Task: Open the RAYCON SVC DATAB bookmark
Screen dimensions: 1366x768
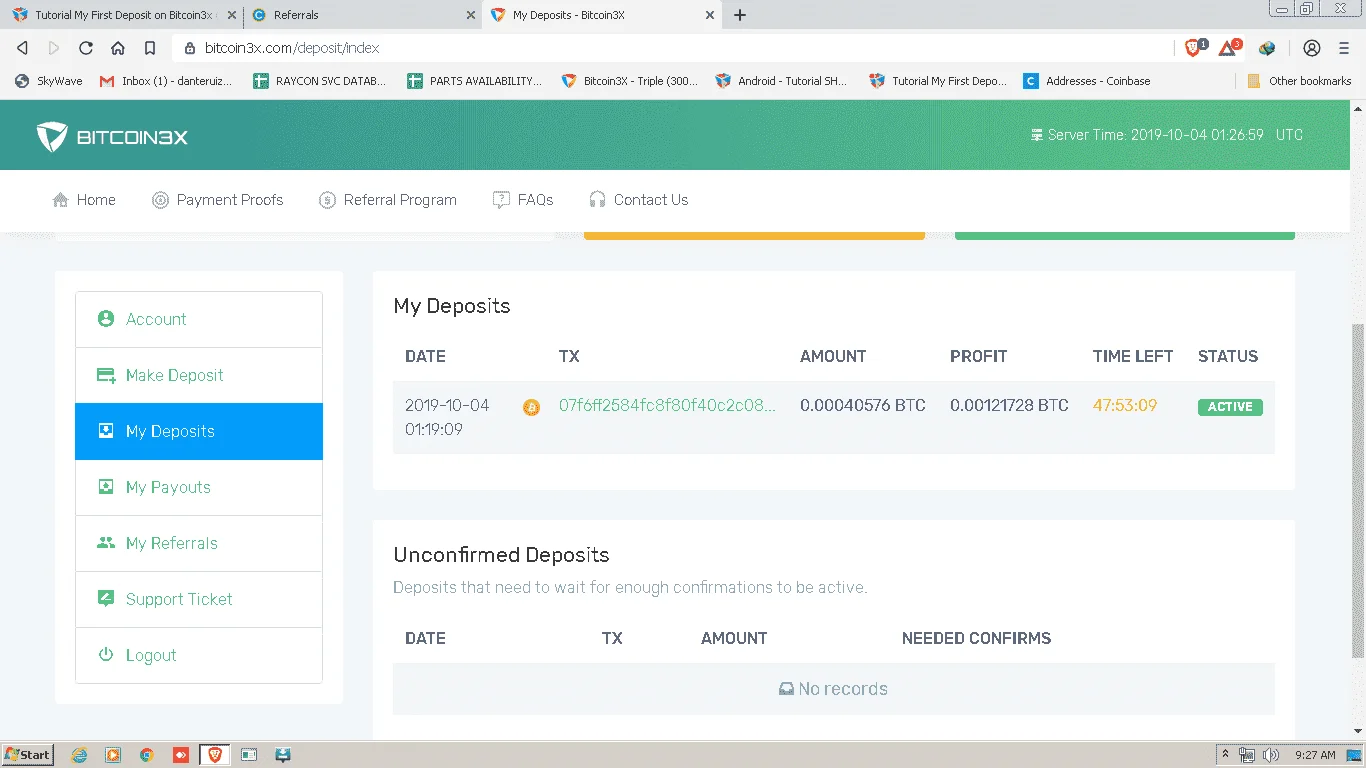Action: click(320, 81)
